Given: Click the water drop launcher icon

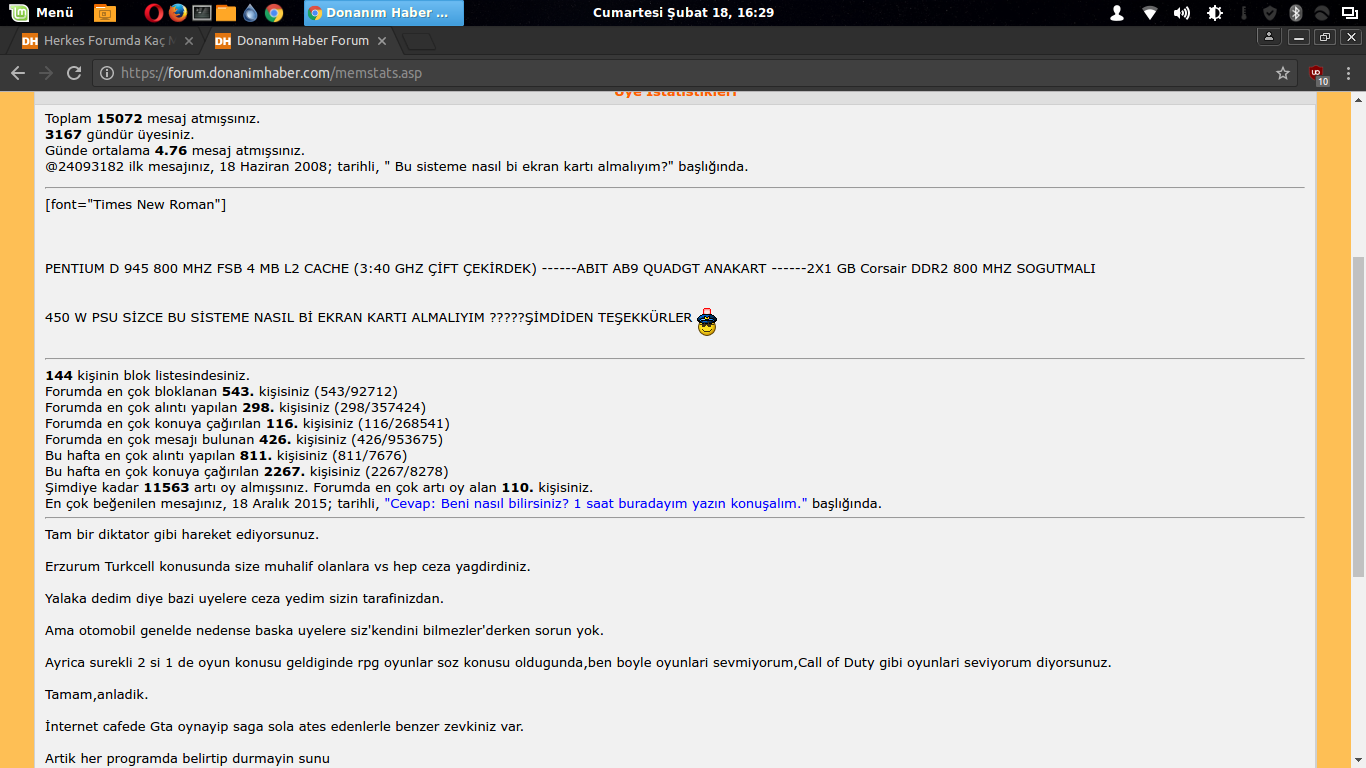Looking at the screenshot, I should pos(250,13).
